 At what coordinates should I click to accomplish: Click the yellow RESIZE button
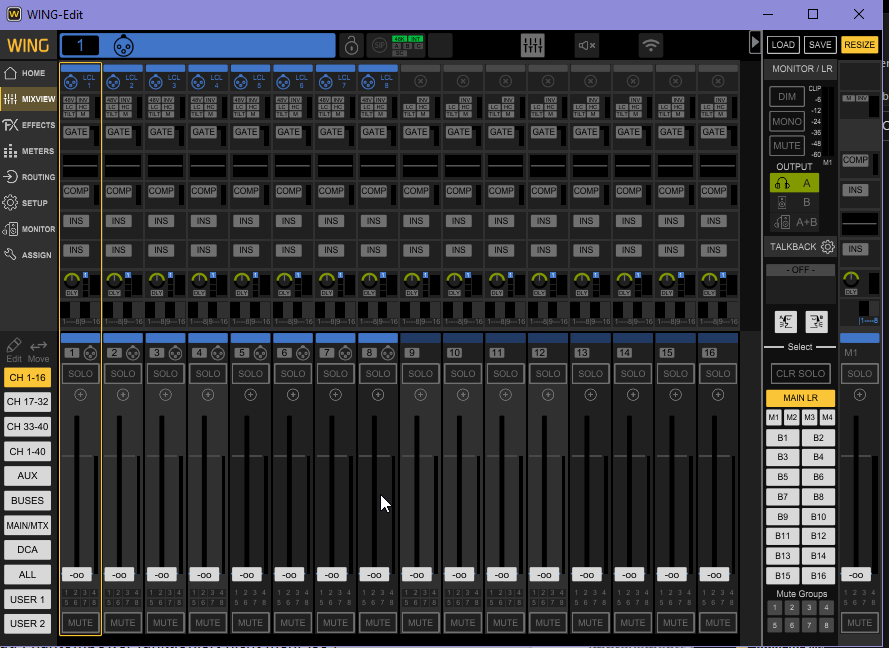point(860,45)
